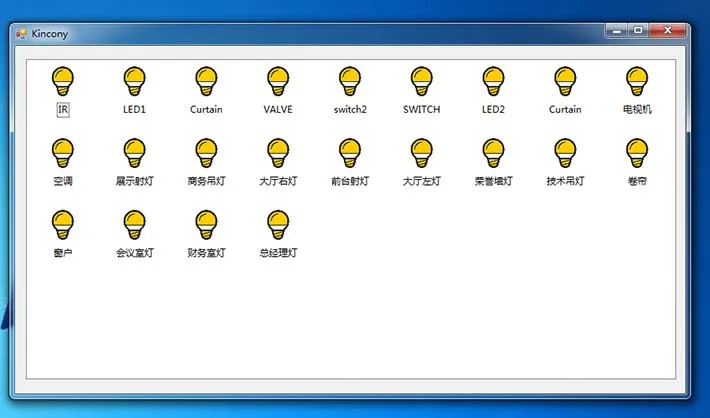Select the Curtain bulb next to LED1
Viewport: 710px width, 418px height.
206,81
